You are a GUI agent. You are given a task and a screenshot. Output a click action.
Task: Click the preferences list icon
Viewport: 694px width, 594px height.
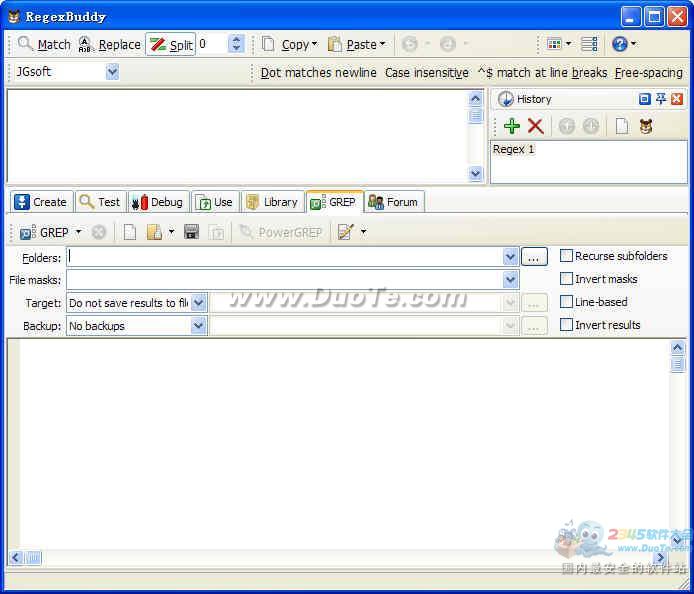[589, 44]
